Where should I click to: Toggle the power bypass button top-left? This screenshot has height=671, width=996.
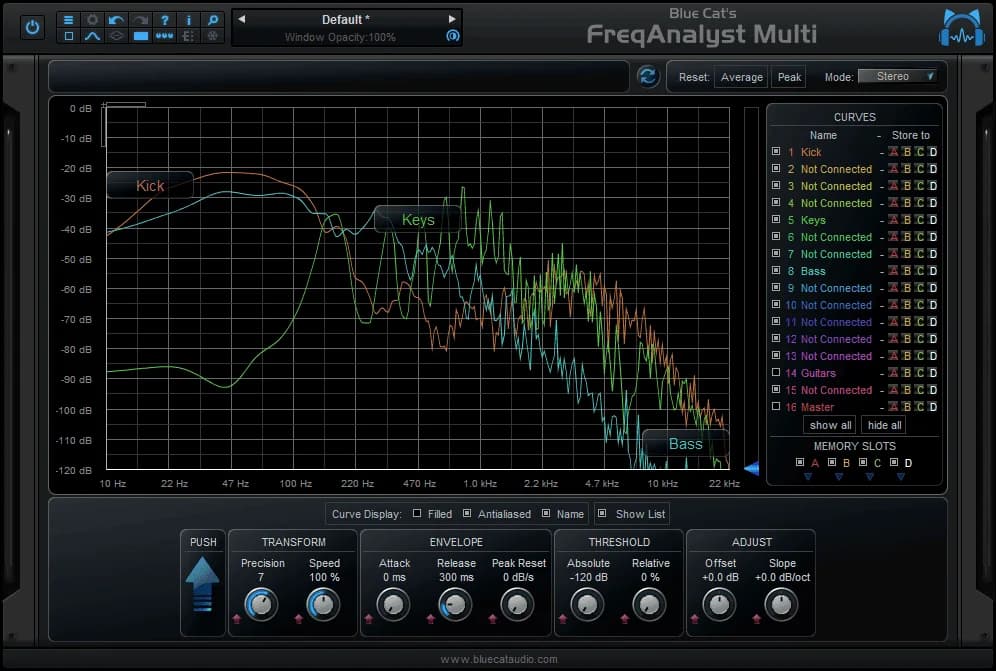point(31,28)
